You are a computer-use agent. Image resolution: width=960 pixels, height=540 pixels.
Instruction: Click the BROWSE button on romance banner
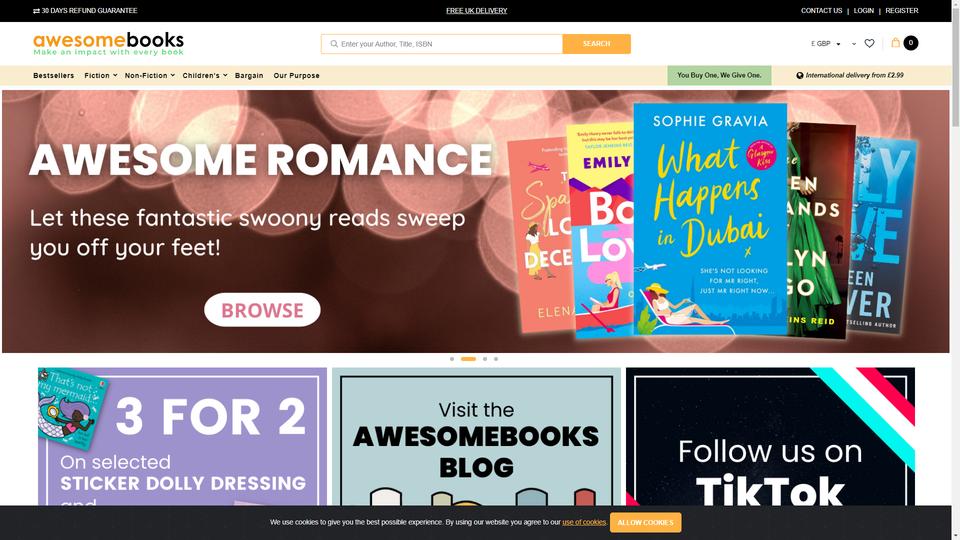click(x=262, y=310)
